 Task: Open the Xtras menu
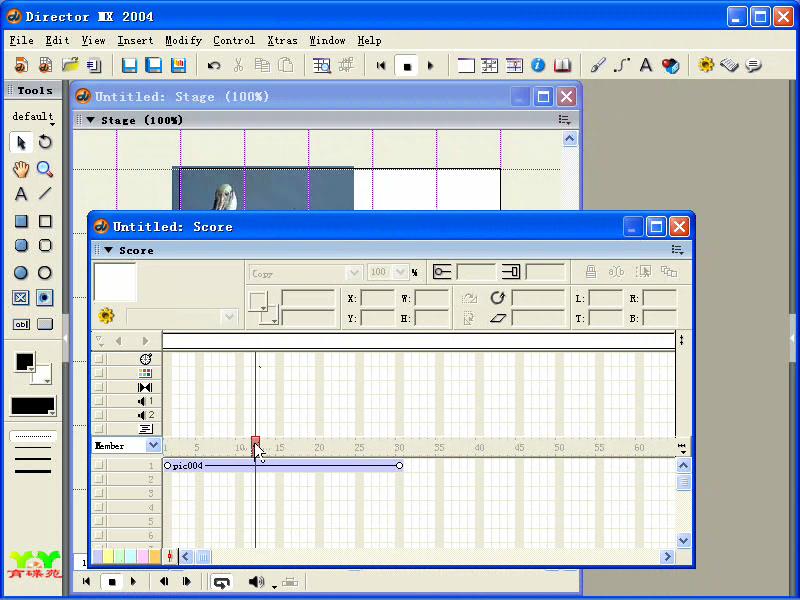point(282,40)
